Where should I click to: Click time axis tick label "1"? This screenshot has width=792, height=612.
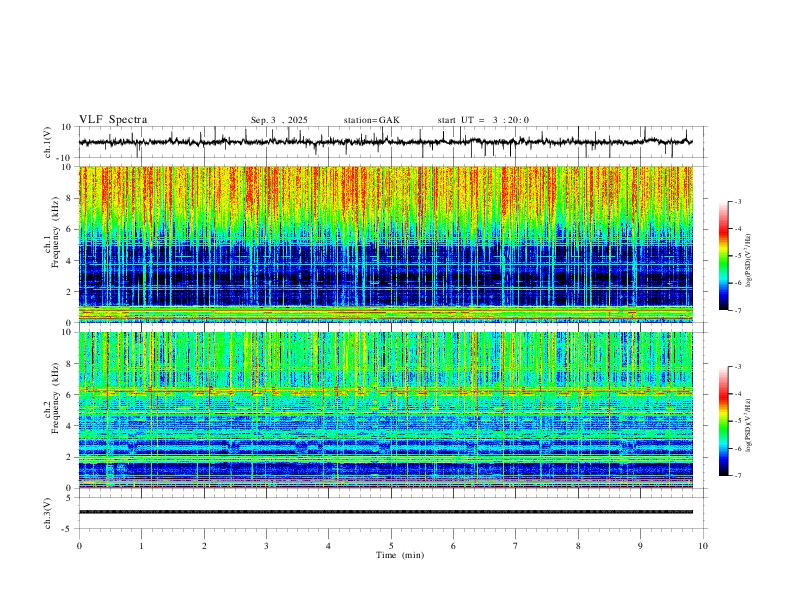click(141, 546)
